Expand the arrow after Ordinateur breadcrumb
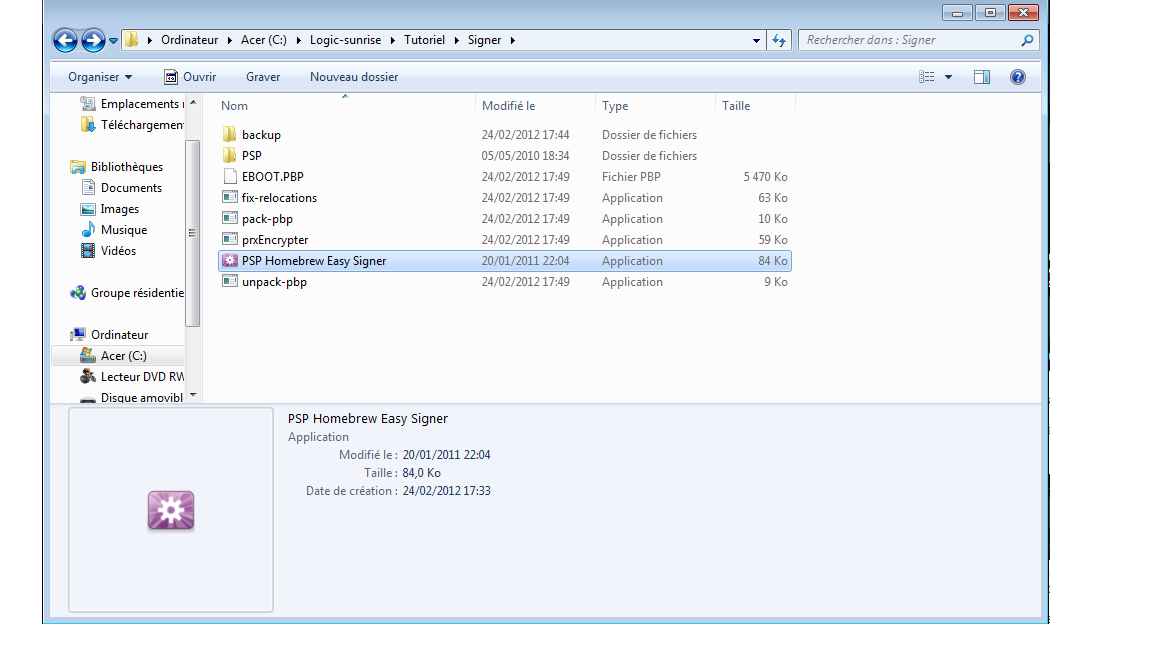The image size is (1152, 648). click(229, 40)
